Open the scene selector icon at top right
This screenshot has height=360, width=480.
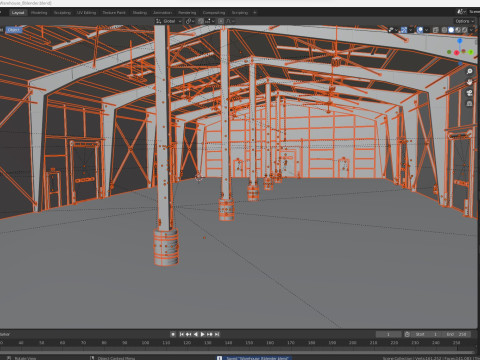tap(461, 12)
